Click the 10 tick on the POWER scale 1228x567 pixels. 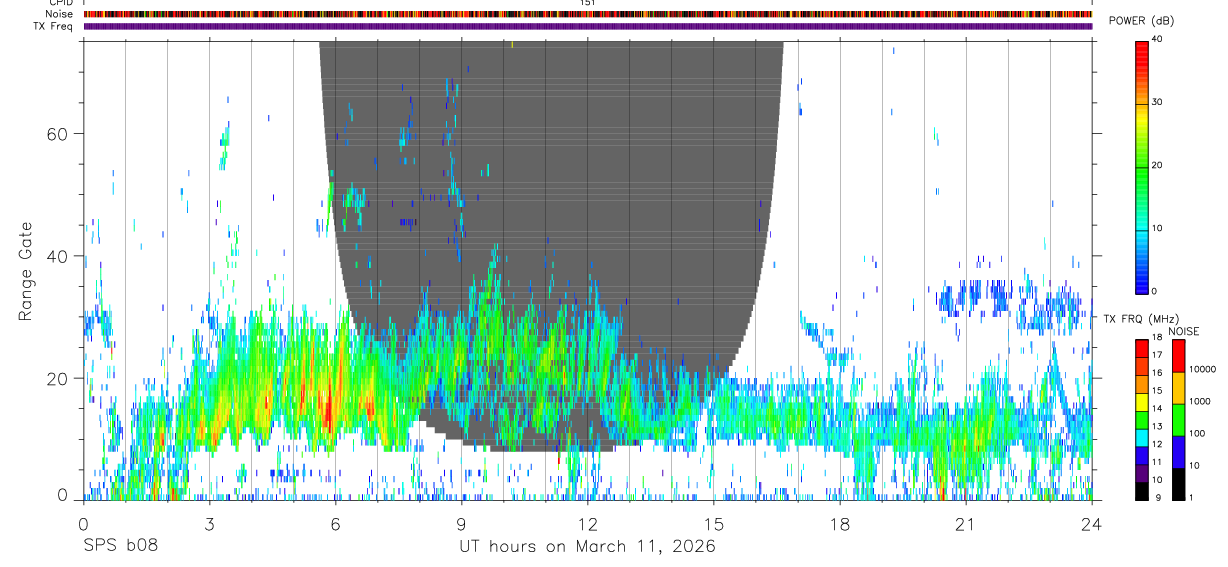pyautogui.click(x=1157, y=229)
